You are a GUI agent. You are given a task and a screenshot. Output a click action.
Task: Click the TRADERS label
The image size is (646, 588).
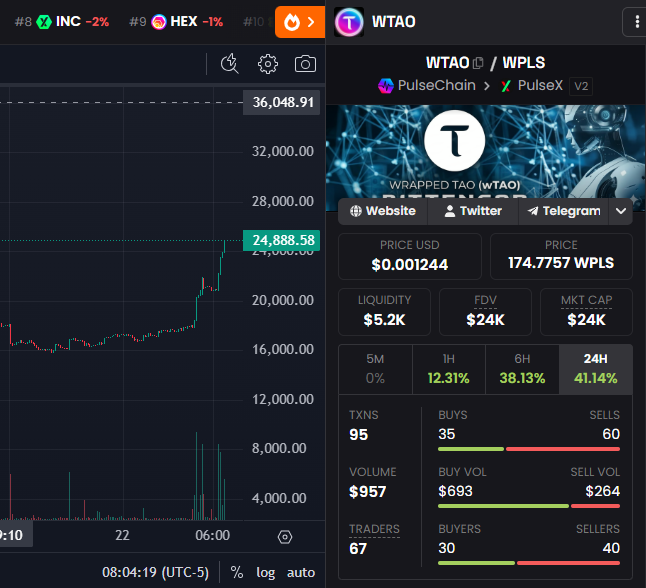[x=374, y=529]
